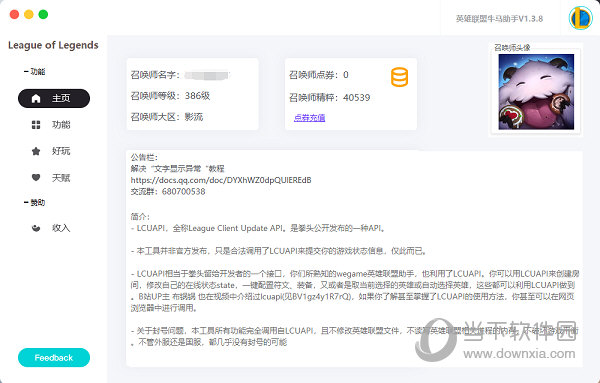
Task: Click the 召唤师点券: 0 text
Action: 319,75
